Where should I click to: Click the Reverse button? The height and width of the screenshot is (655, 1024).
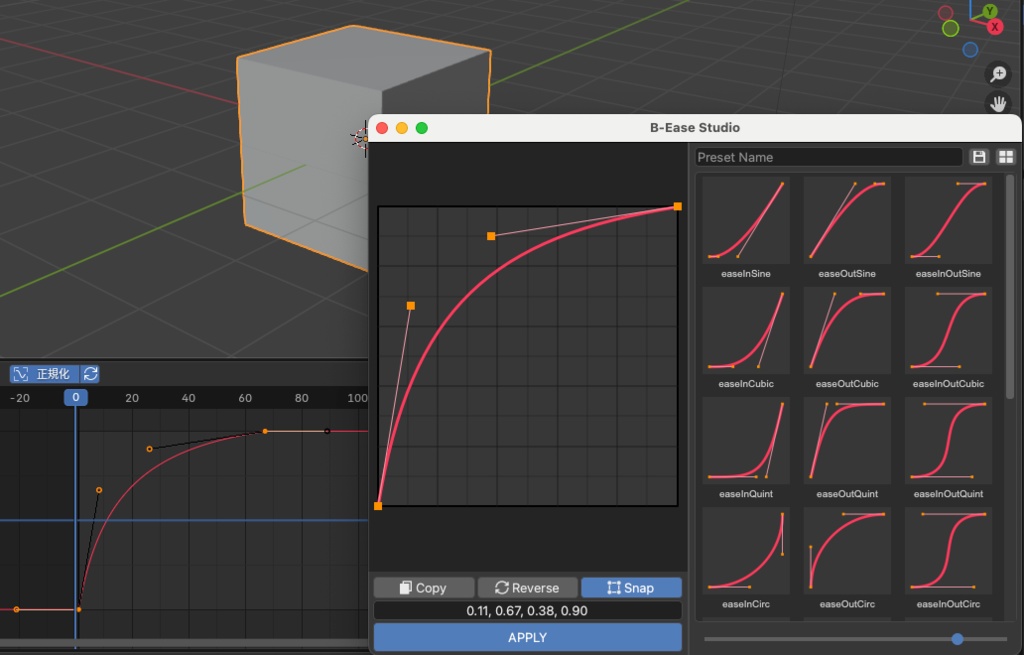(x=527, y=587)
